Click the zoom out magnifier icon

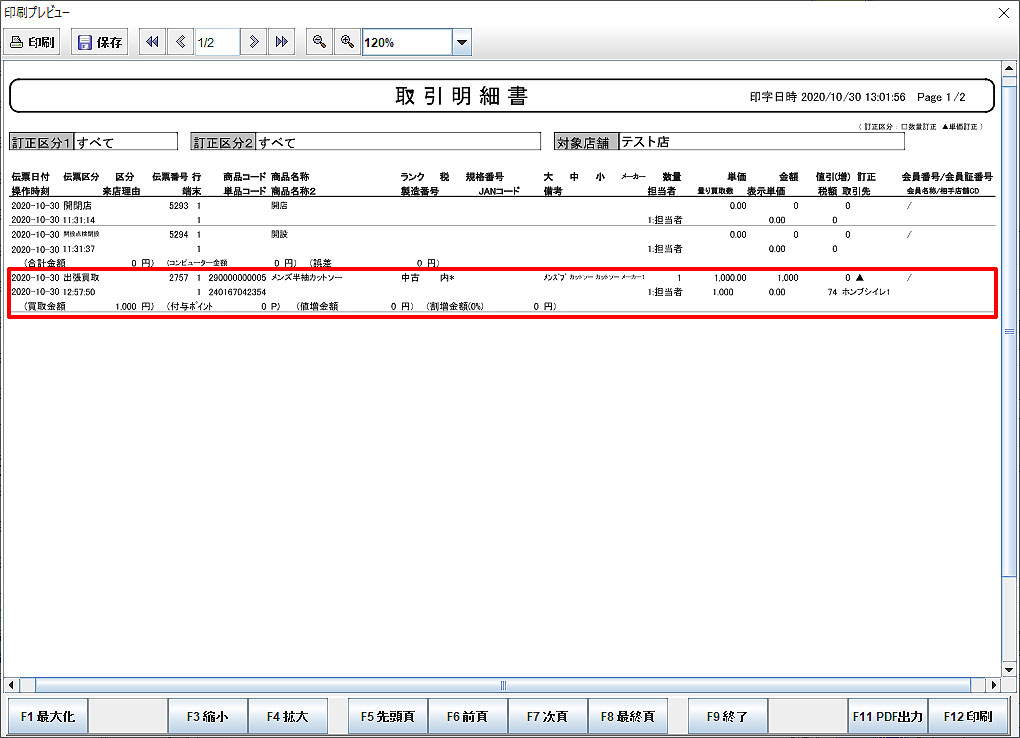pos(319,42)
